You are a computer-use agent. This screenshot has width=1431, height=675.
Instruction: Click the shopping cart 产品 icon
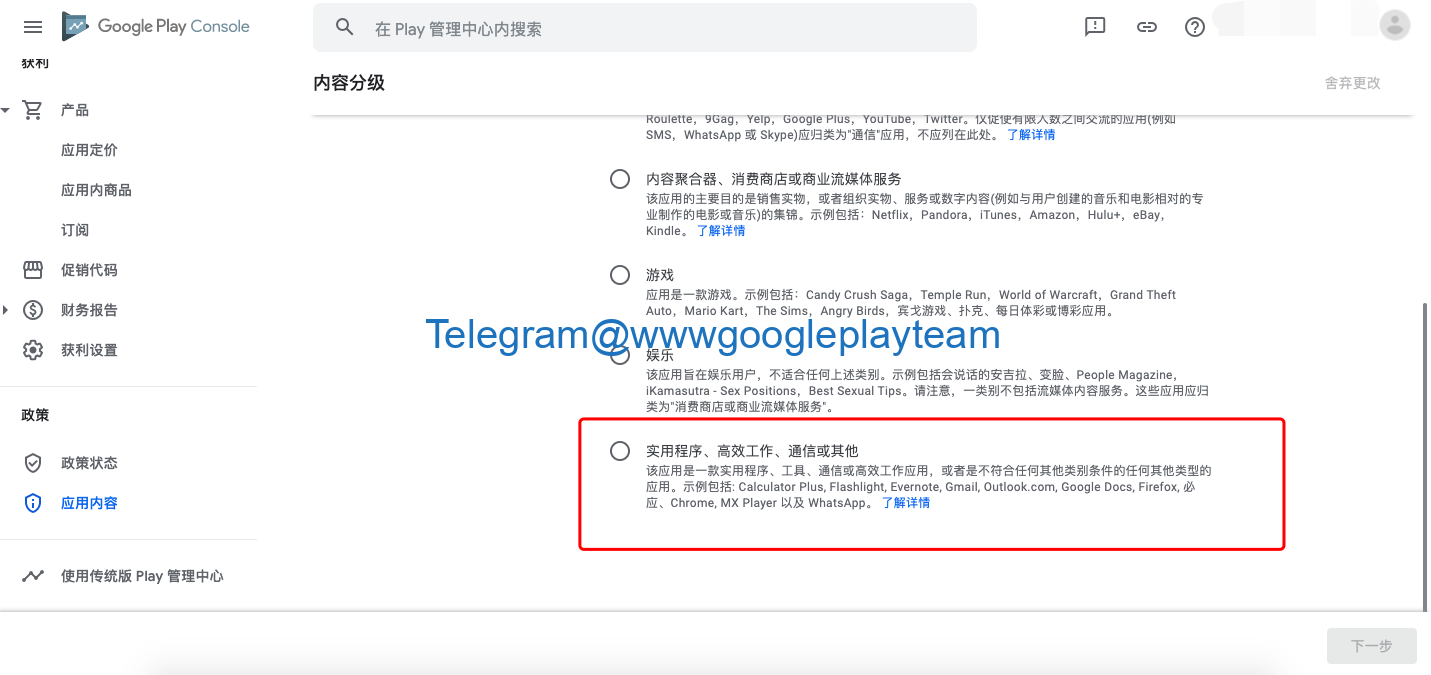point(33,110)
